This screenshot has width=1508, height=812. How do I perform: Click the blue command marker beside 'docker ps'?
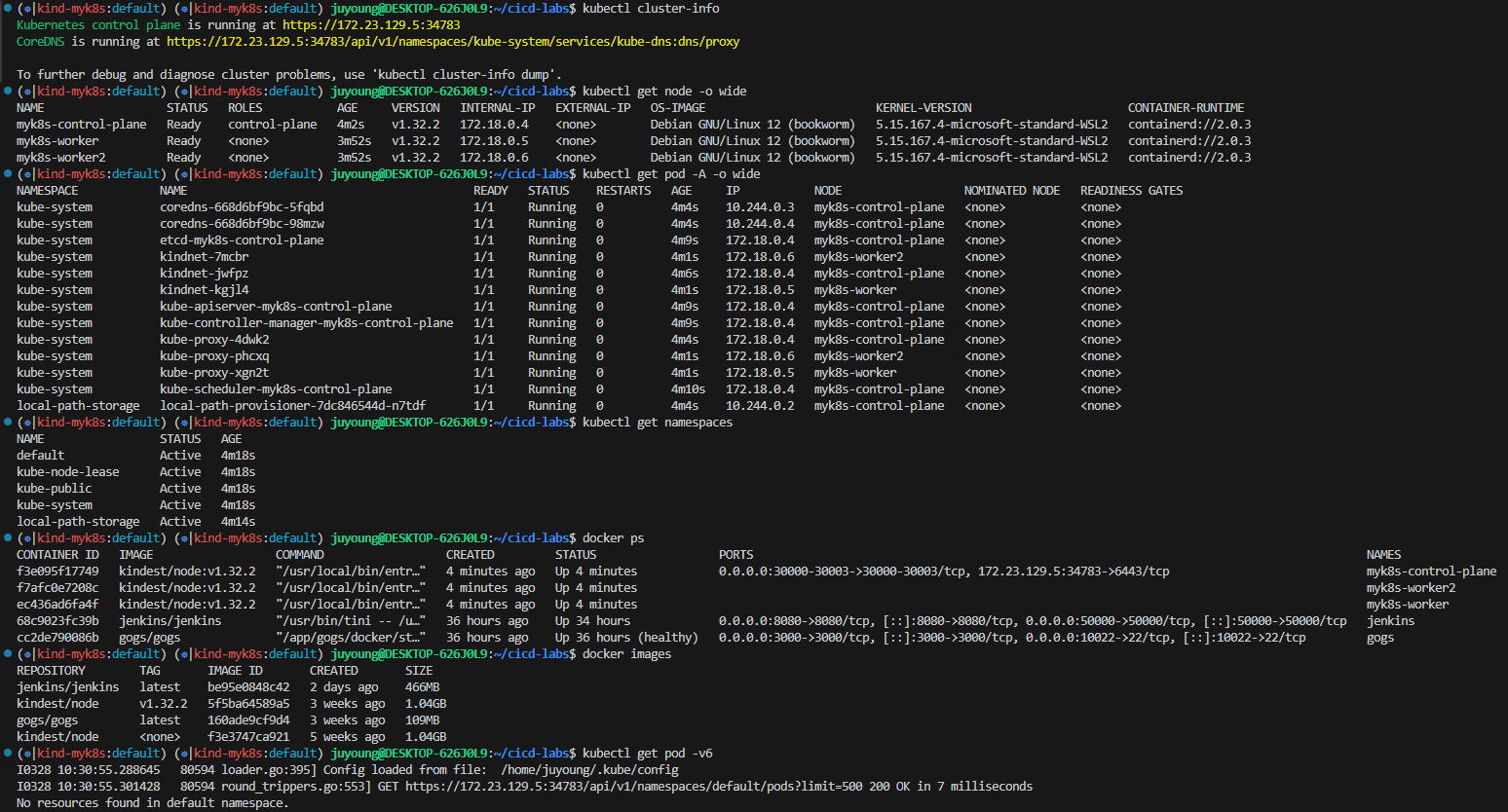(x=8, y=537)
